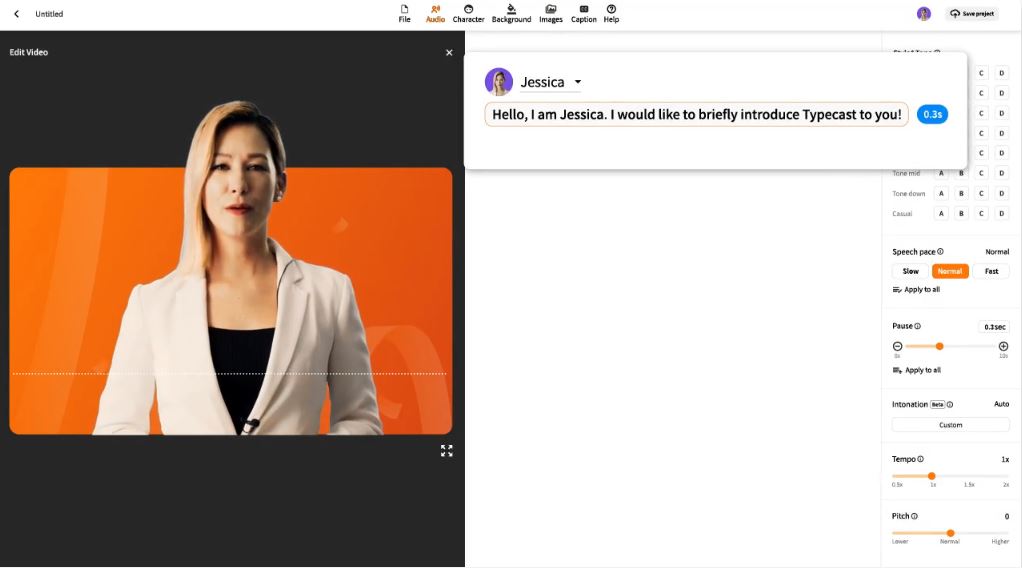Expand video preview to fullscreen
This screenshot has height=568, width=1022.
click(x=446, y=451)
